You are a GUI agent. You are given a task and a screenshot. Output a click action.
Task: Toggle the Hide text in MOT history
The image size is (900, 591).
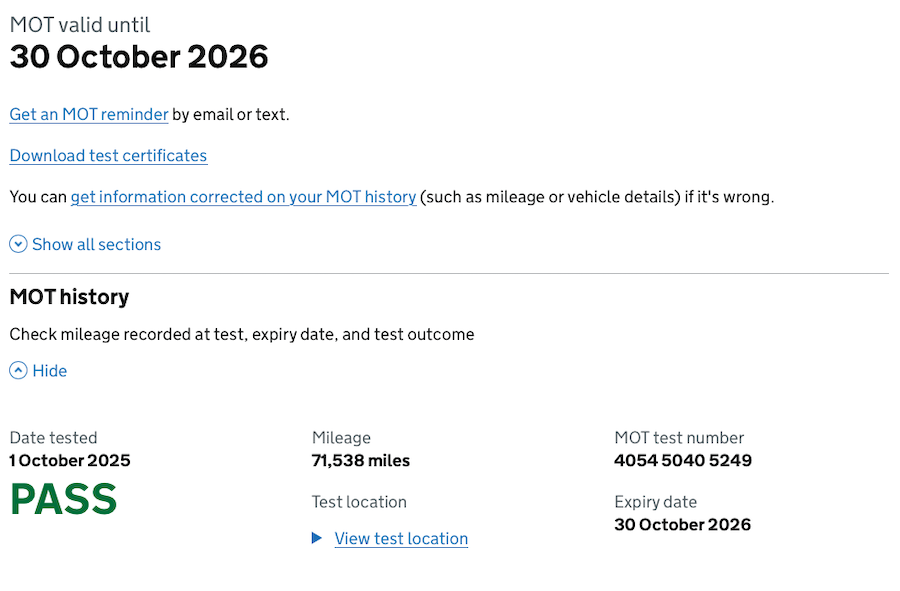pyautogui.click(x=49, y=371)
